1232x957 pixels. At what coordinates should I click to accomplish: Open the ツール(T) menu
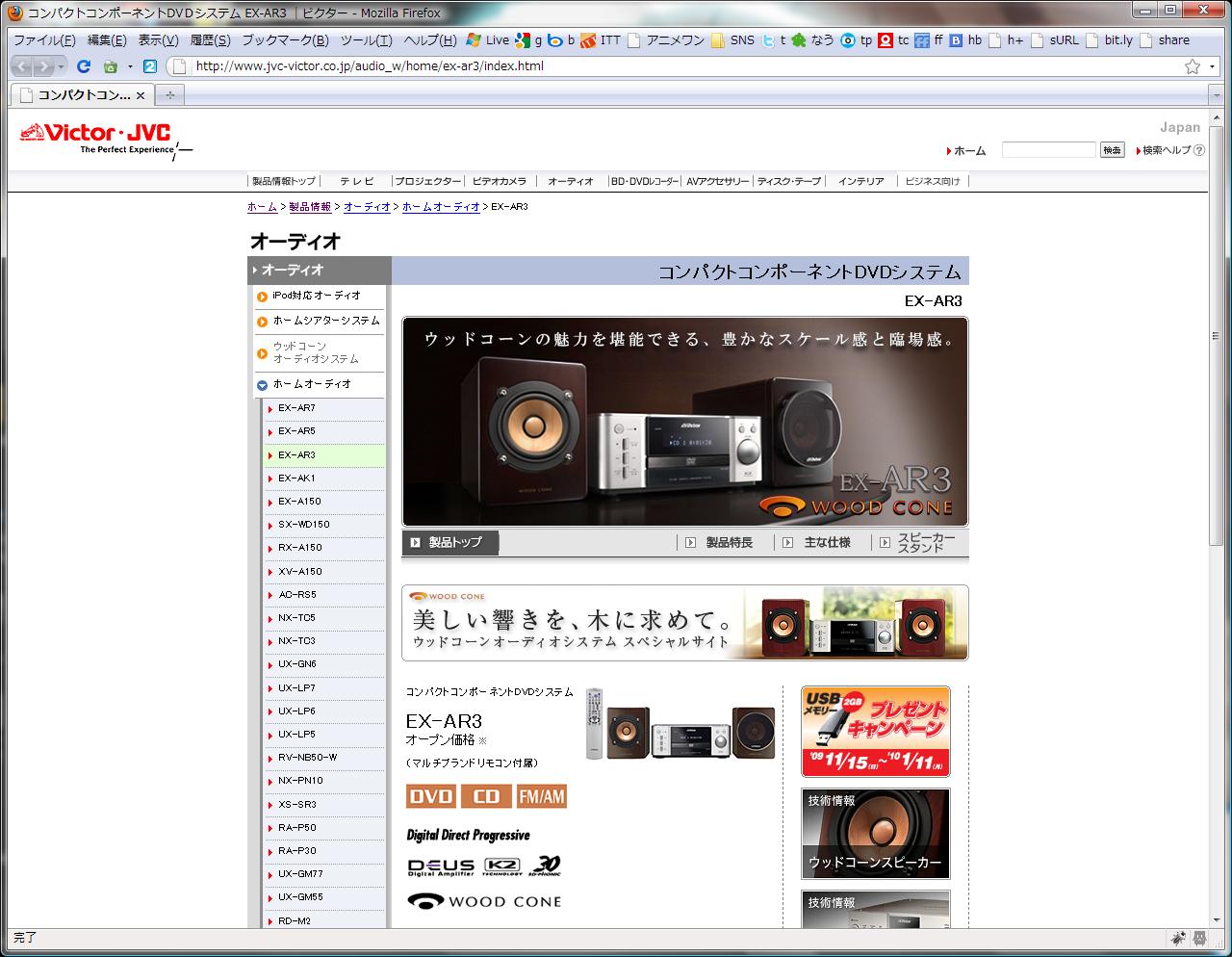pos(366,40)
